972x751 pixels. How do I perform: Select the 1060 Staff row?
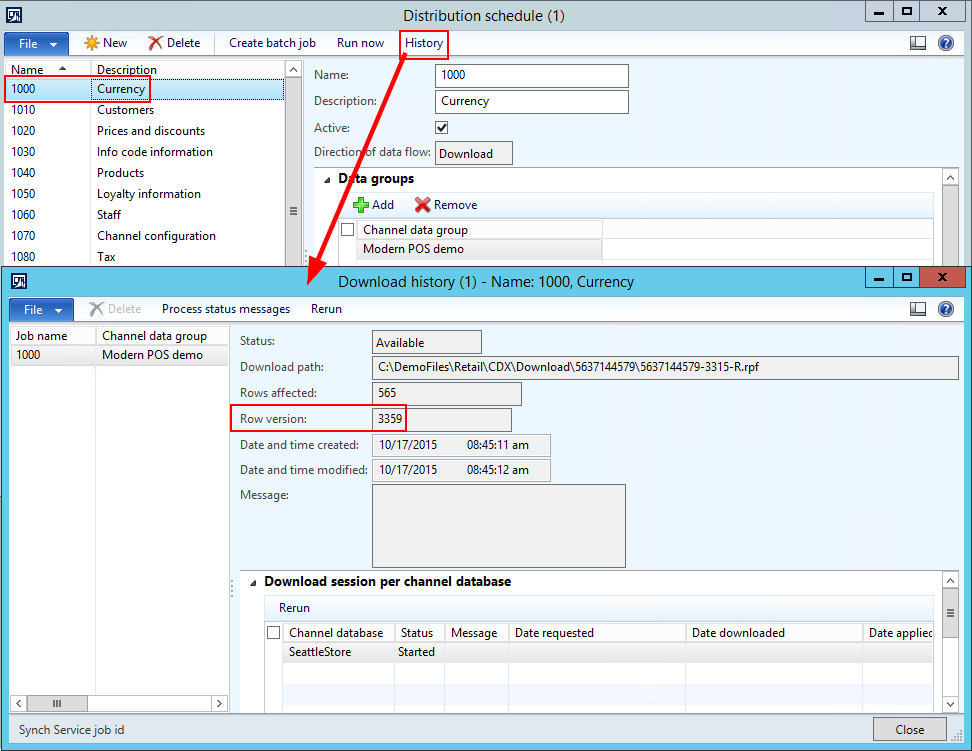pos(144,215)
